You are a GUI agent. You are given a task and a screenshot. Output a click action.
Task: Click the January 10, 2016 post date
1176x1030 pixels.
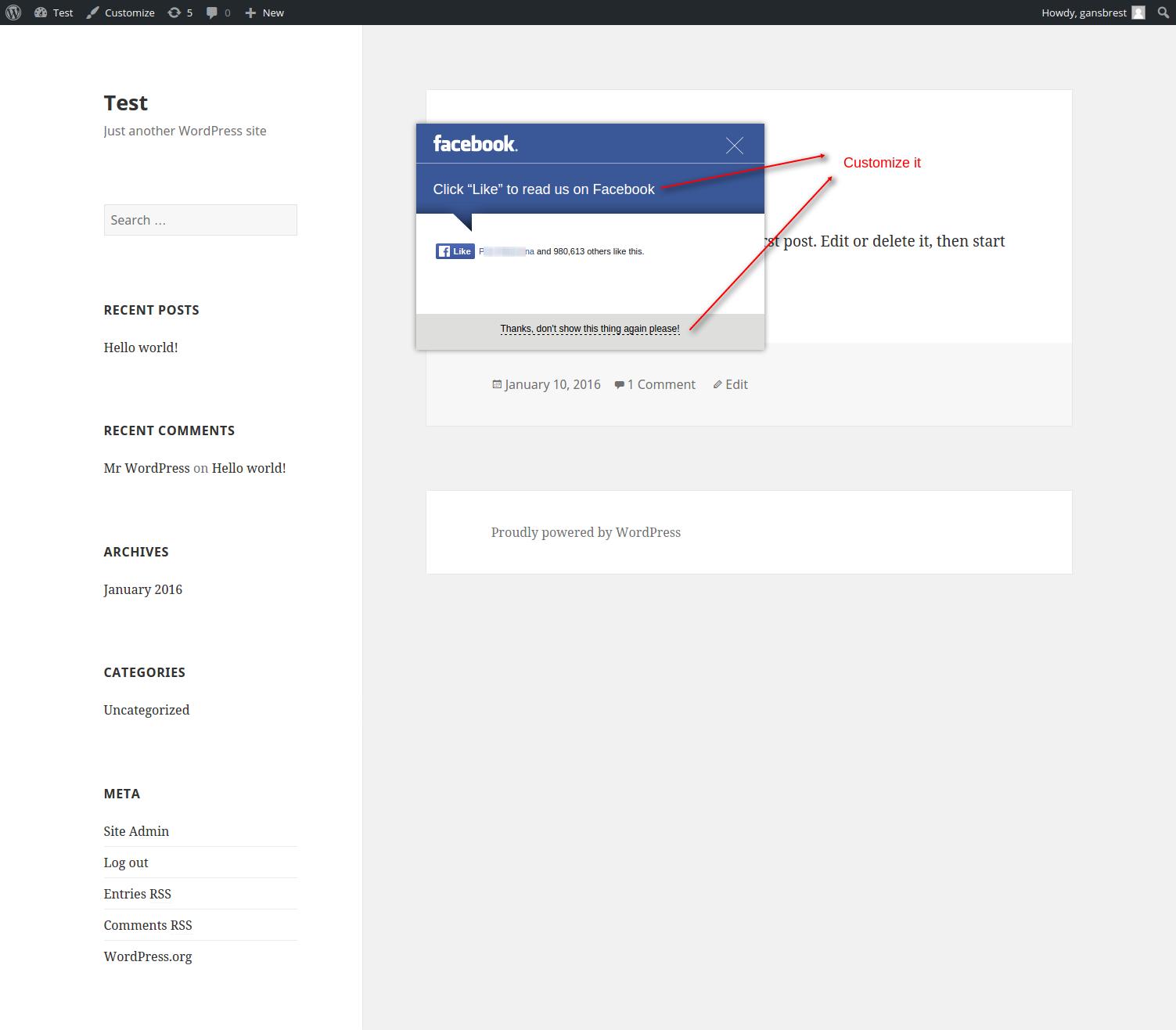coord(552,384)
